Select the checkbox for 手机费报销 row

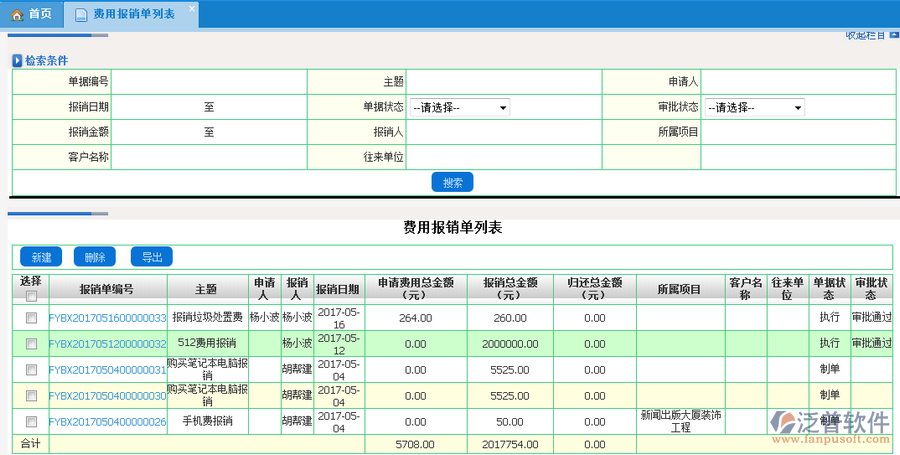(x=31, y=422)
